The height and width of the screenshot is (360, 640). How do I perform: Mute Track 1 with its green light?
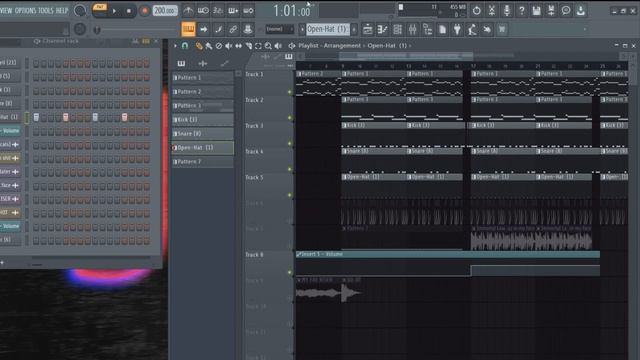[290, 92]
